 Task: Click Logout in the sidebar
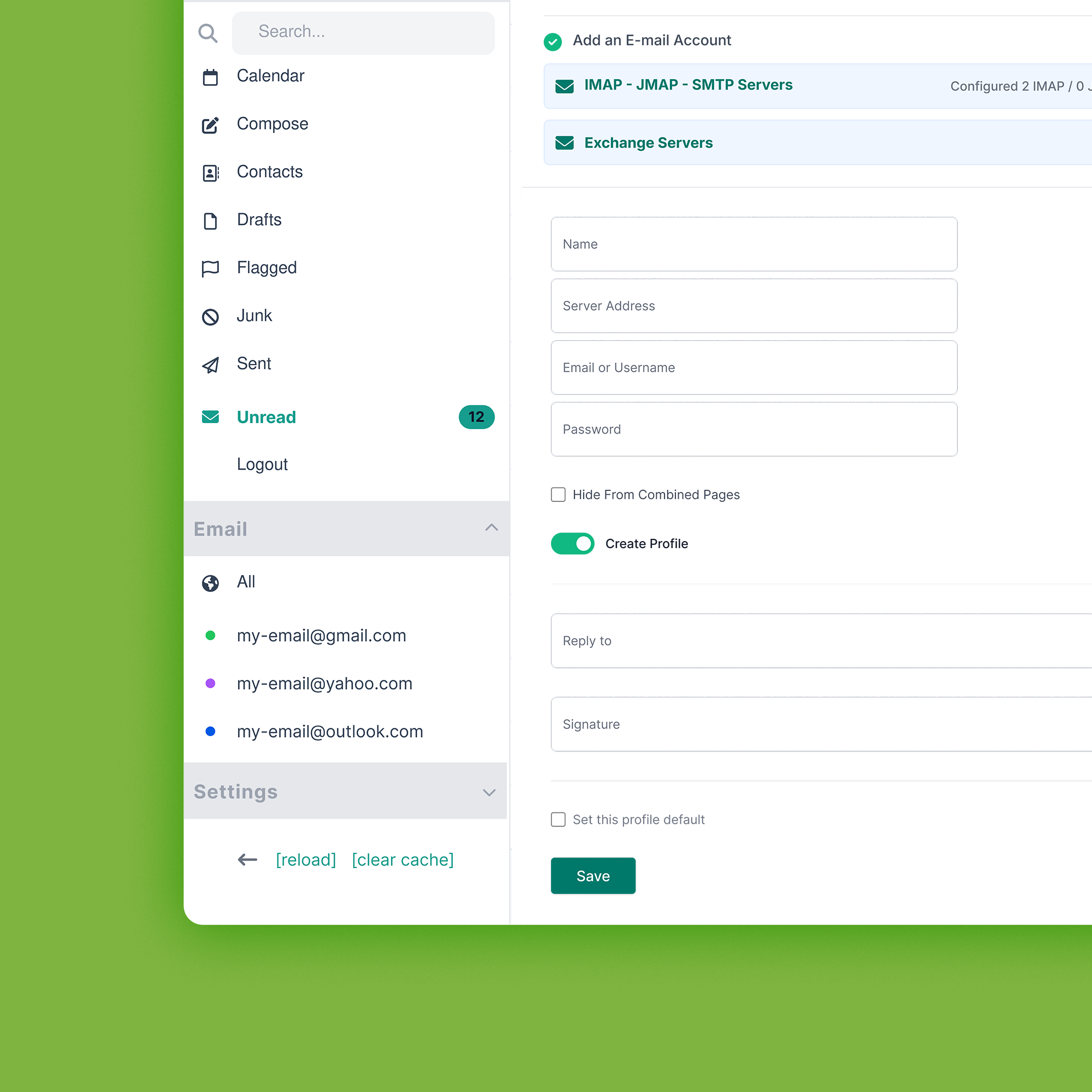pos(262,464)
